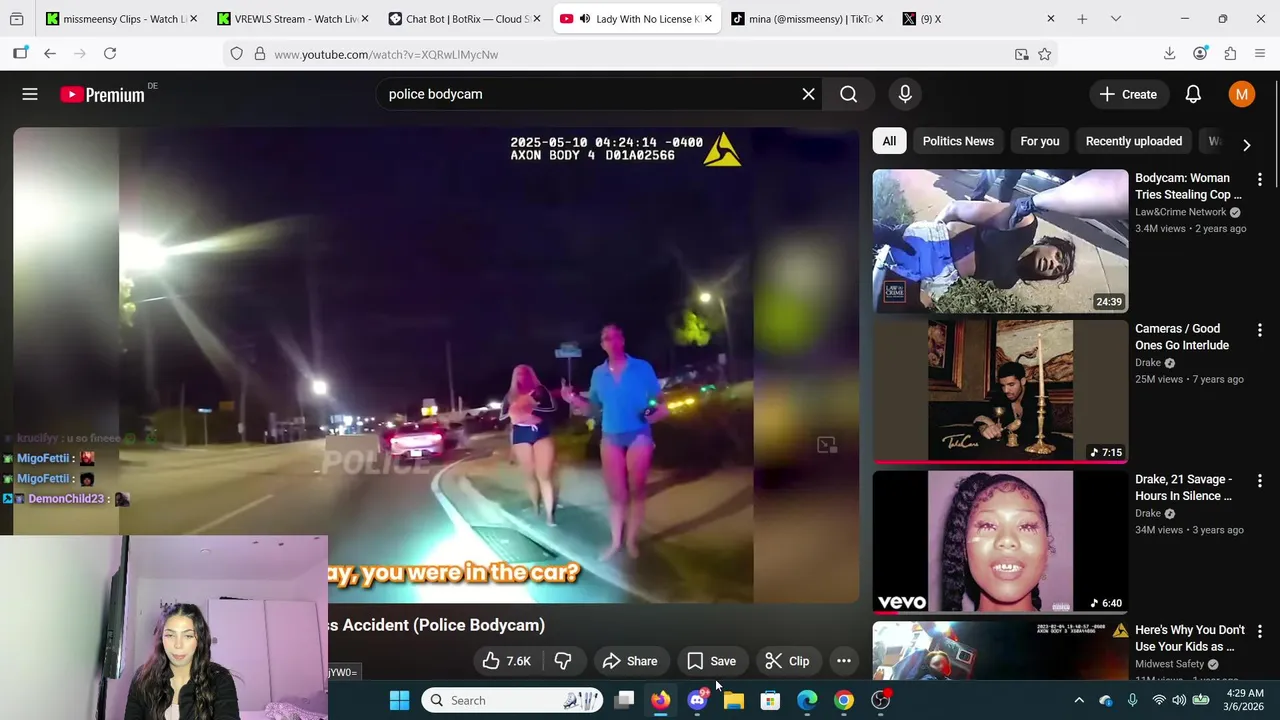Show site tracking protection shield
Screen dimensions: 1280x720
click(236, 54)
